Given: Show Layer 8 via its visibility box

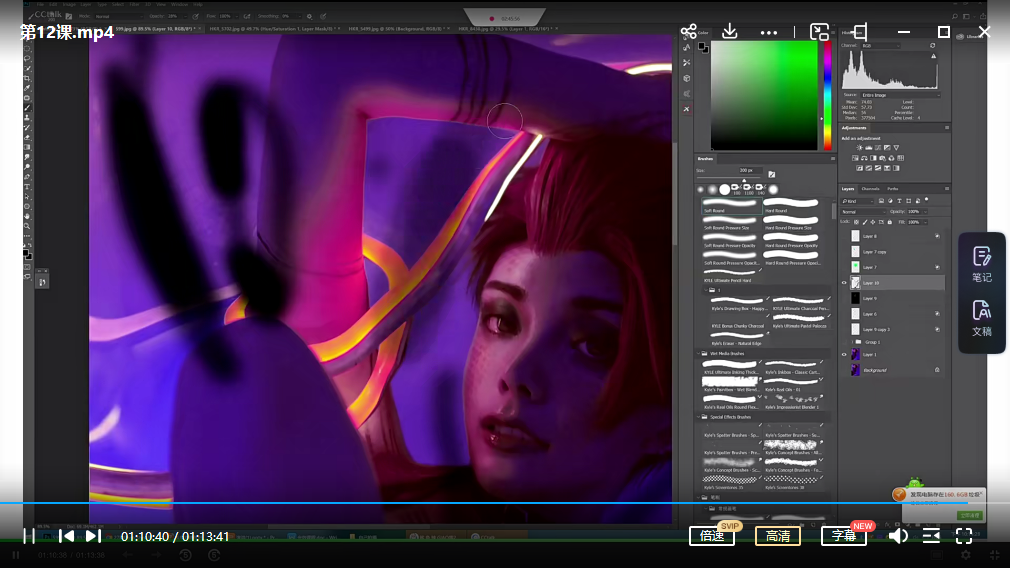Looking at the screenshot, I should (844, 236).
